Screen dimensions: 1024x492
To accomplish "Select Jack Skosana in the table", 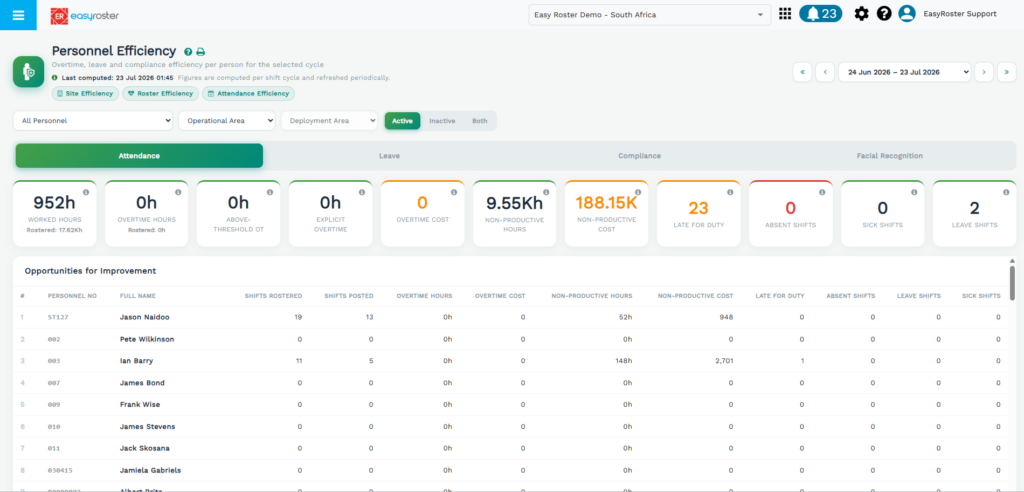I will 145,448.
